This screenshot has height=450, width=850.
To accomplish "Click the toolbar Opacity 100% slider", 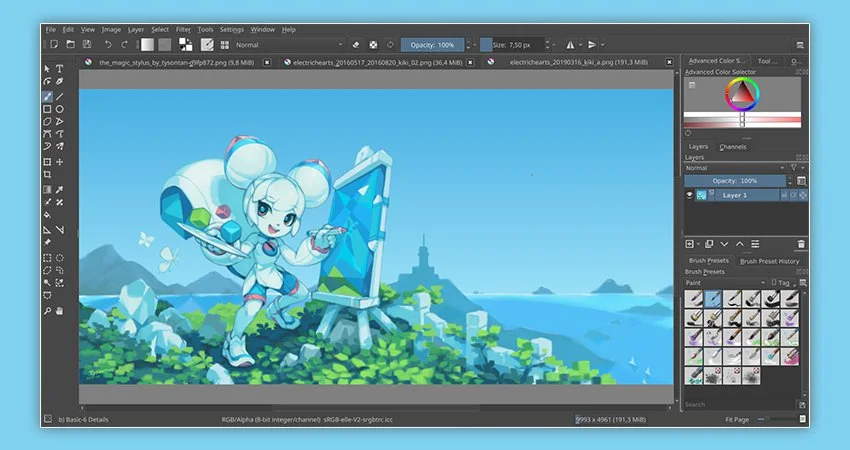I will click(433, 45).
